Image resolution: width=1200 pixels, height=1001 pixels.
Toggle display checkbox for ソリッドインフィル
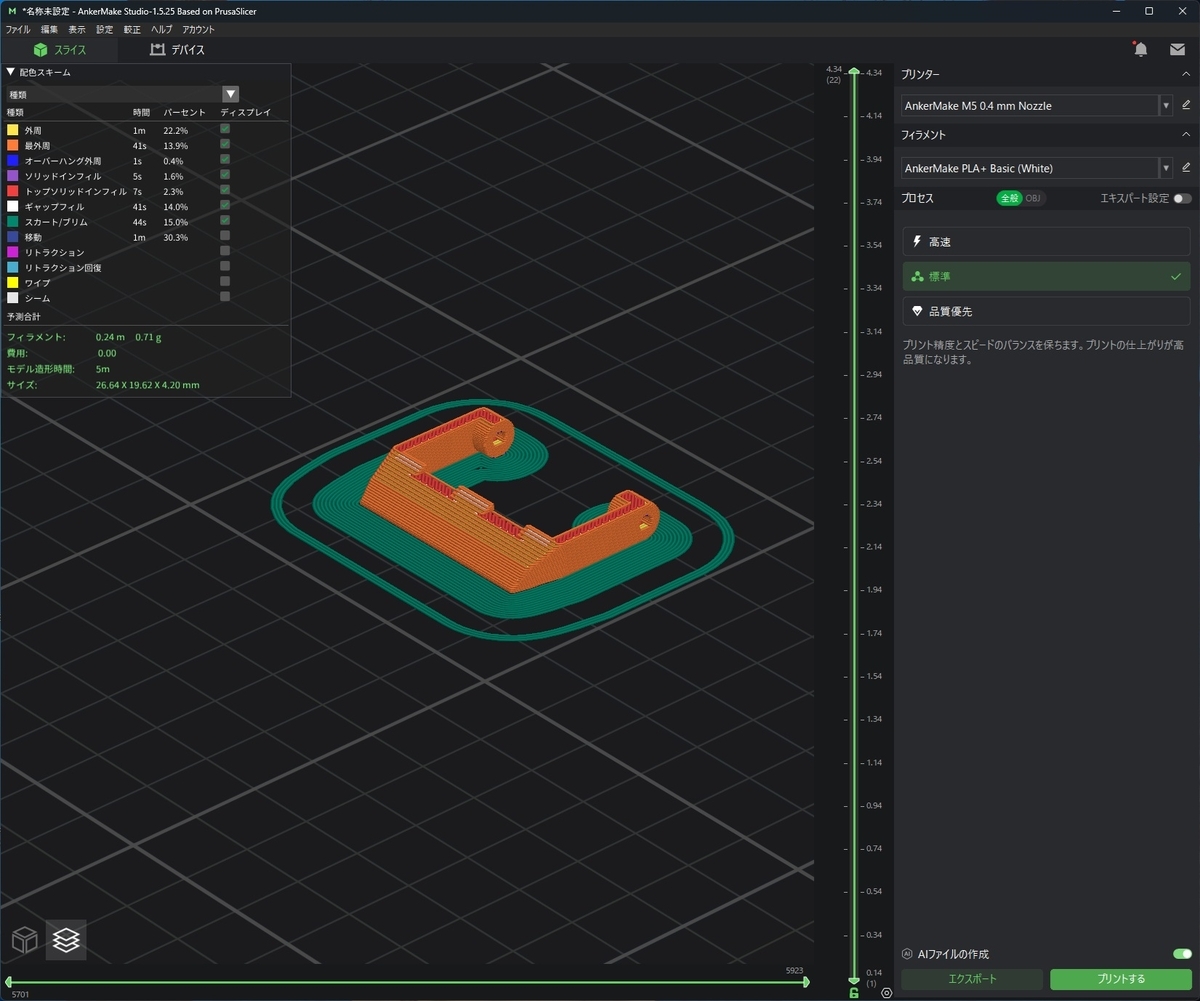[x=225, y=175]
